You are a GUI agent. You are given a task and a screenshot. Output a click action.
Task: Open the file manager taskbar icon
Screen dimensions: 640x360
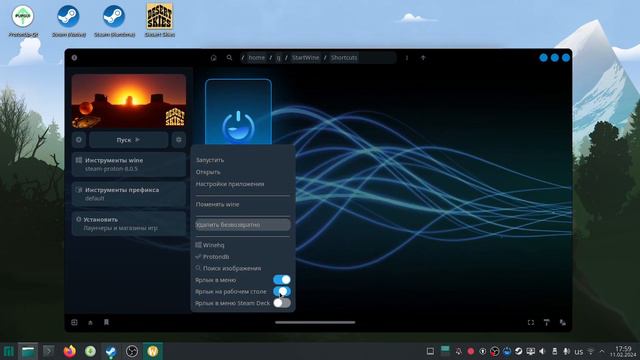[28, 351]
